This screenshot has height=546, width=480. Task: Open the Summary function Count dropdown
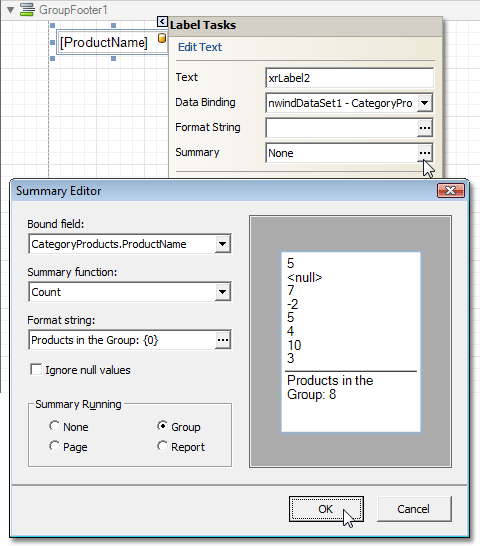[223, 292]
